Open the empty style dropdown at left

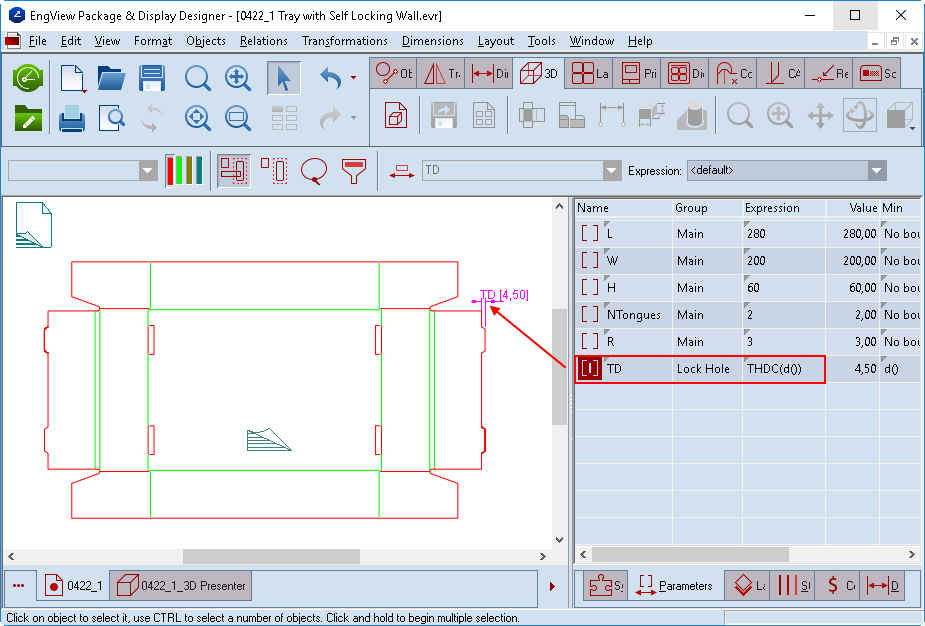pos(148,171)
